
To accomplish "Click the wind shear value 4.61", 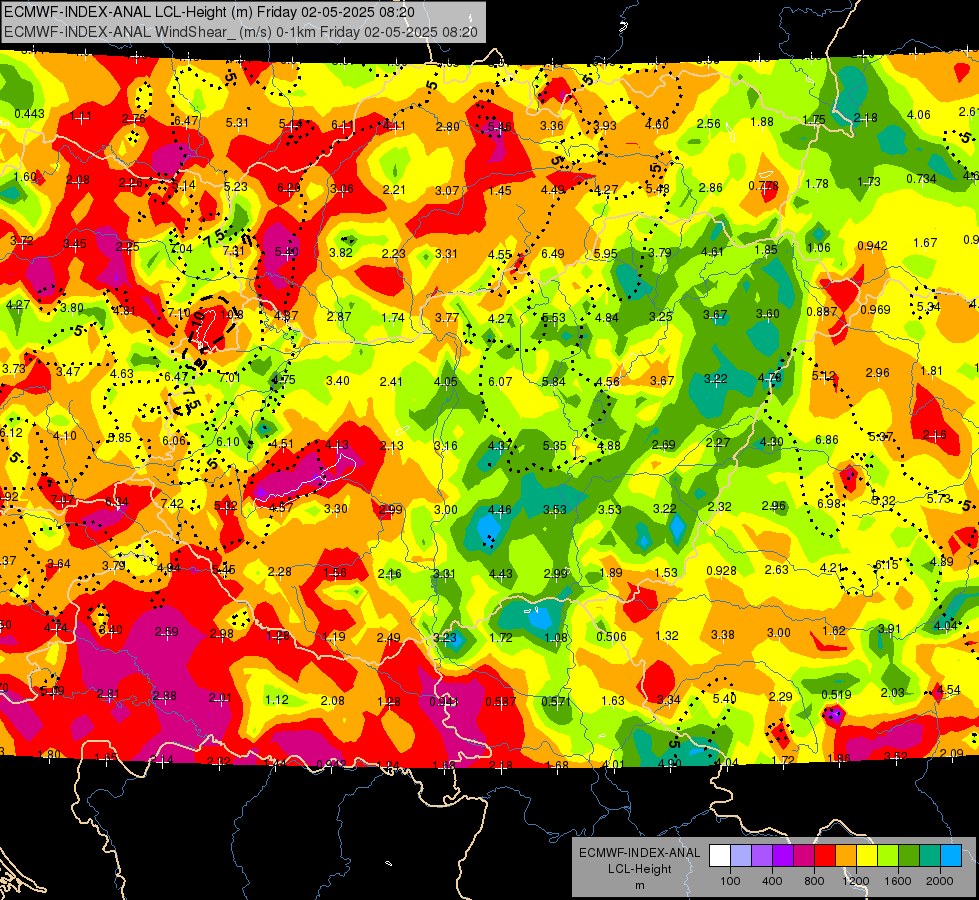I will click(x=712, y=252).
